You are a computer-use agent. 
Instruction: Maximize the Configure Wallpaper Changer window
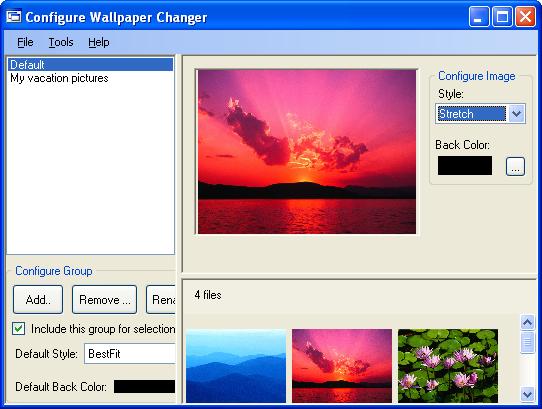click(502, 16)
